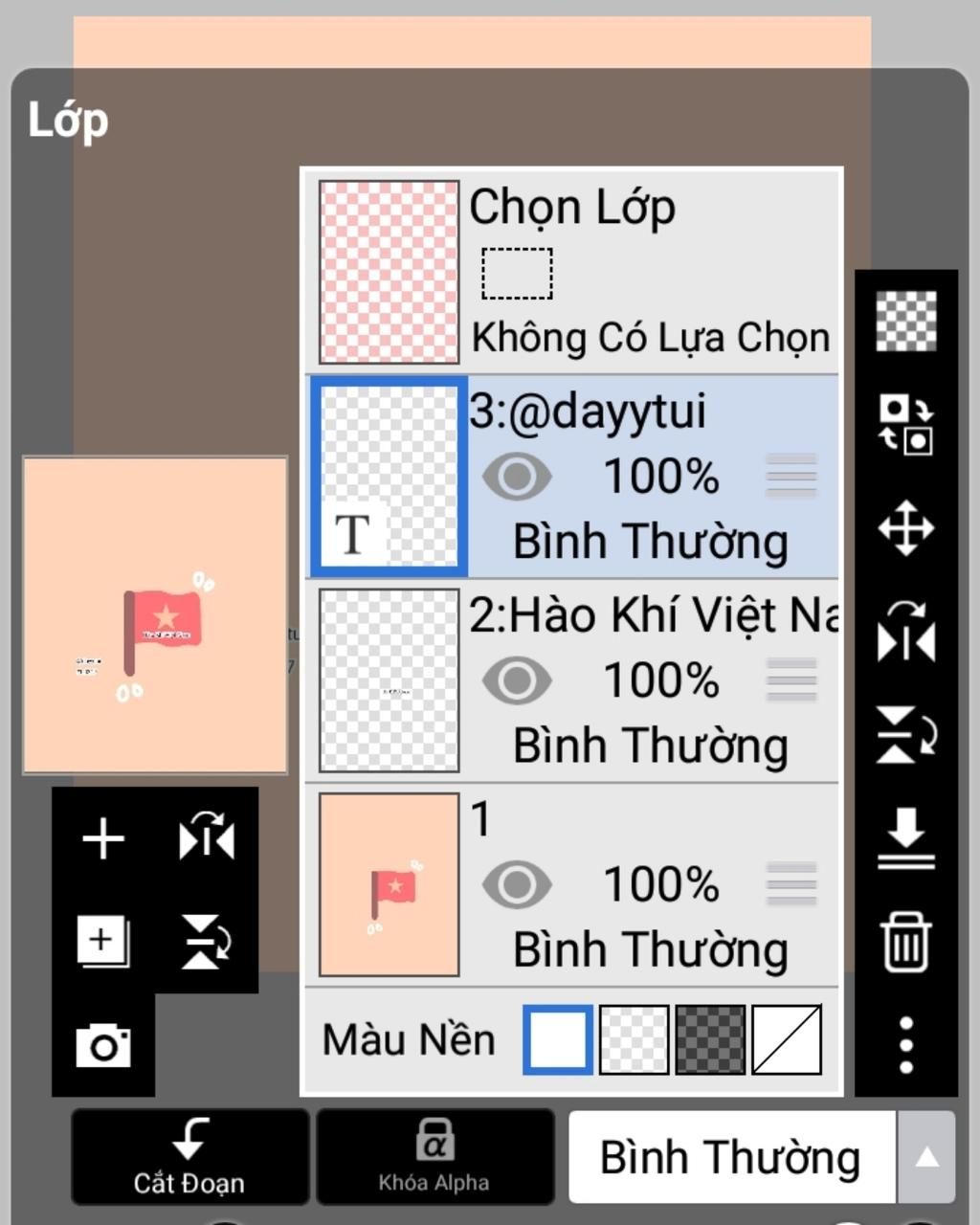The image size is (980, 1225).
Task: Open the three-dot more options menu
Action: pyautogui.click(x=905, y=1044)
